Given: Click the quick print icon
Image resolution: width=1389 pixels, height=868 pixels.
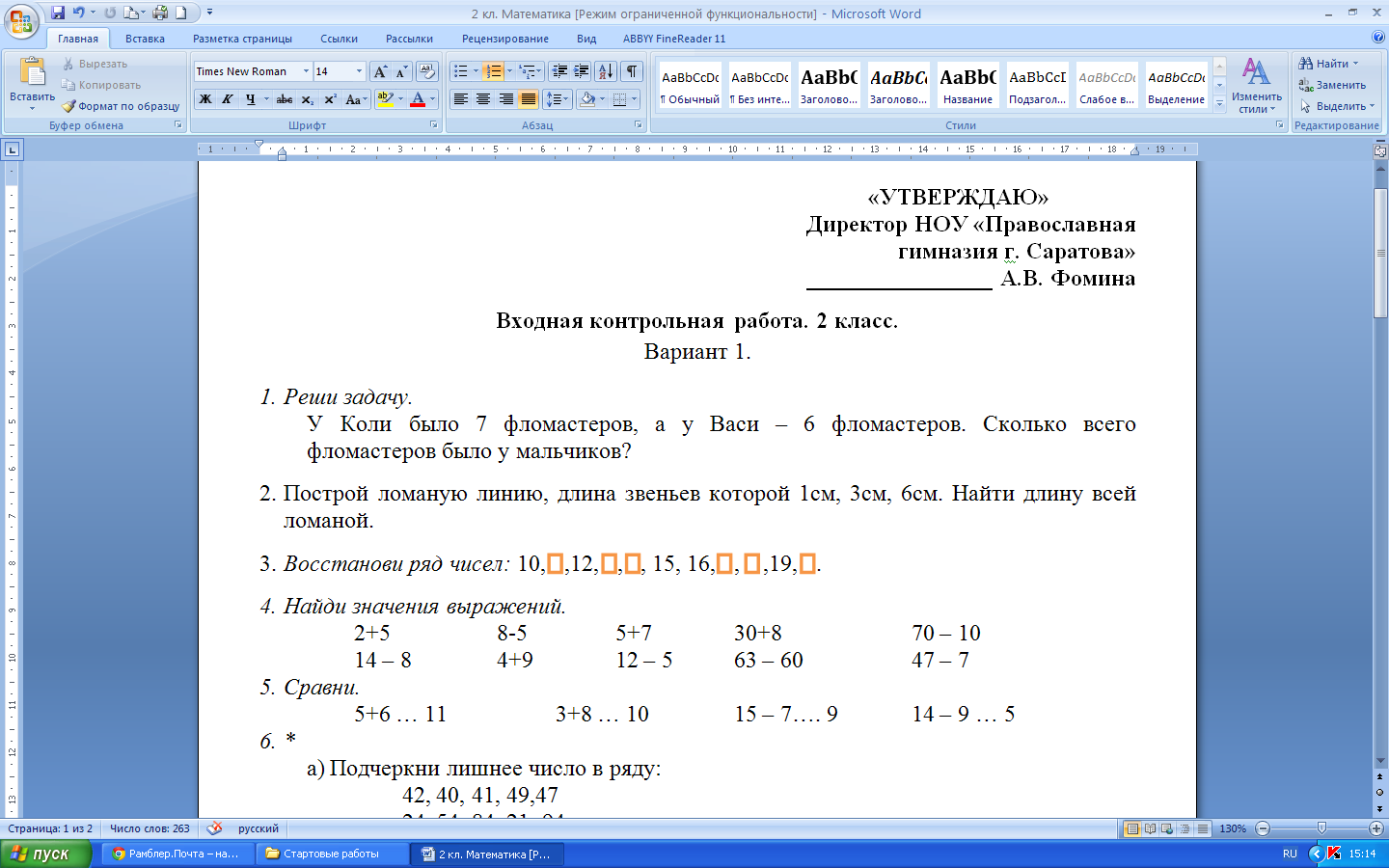Looking at the screenshot, I should (160, 13).
